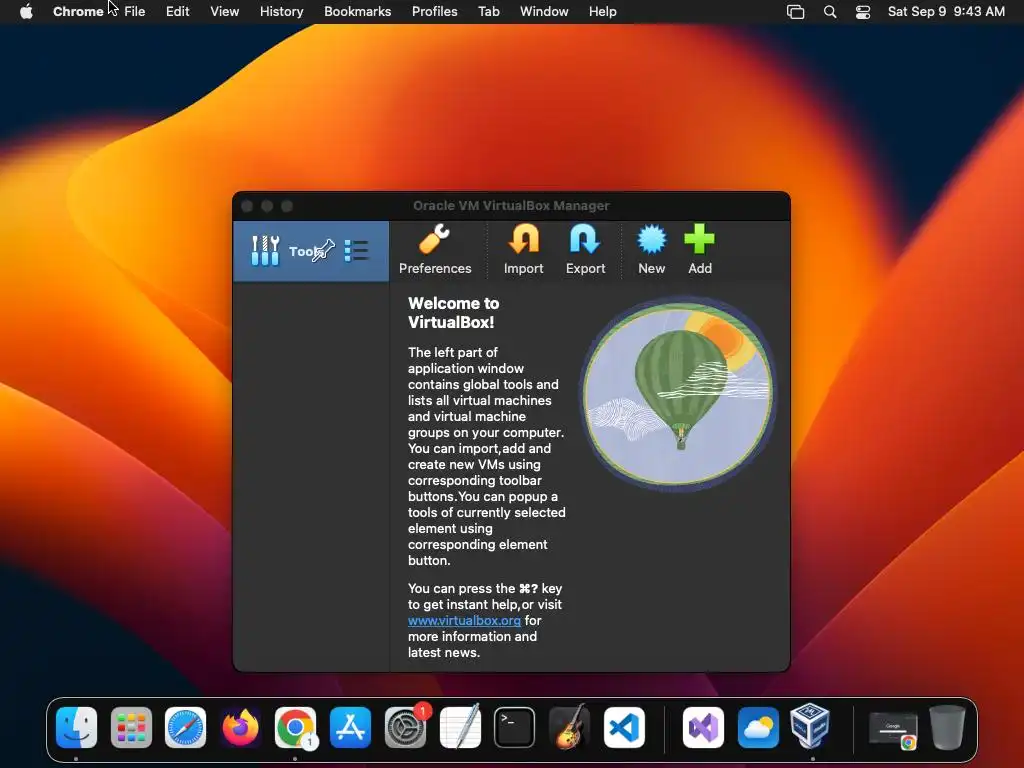Open the Tools list menu icon
This screenshot has height=768, width=1024.
[x=357, y=251]
